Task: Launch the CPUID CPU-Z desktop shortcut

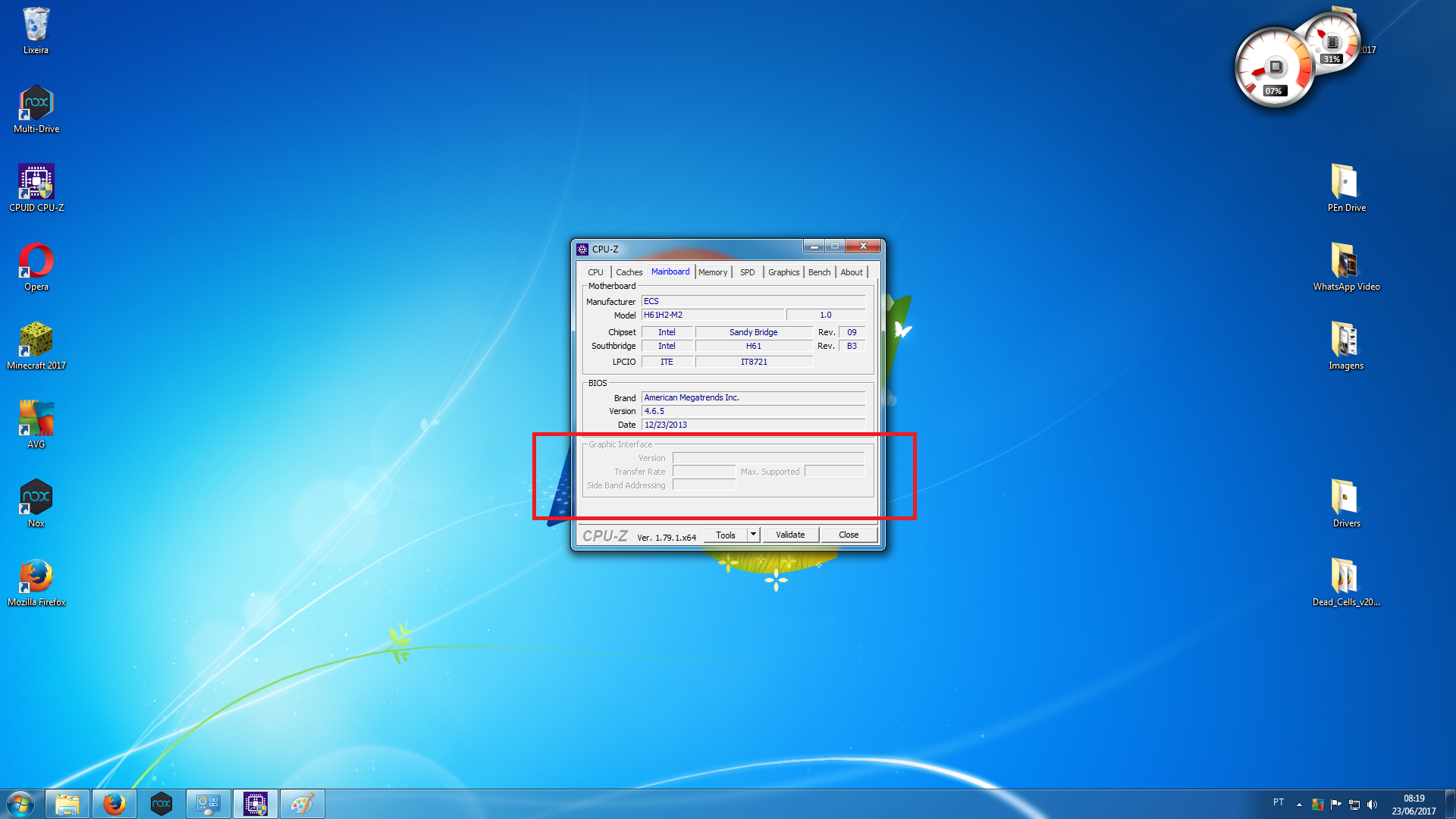Action: tap(36, 188)
